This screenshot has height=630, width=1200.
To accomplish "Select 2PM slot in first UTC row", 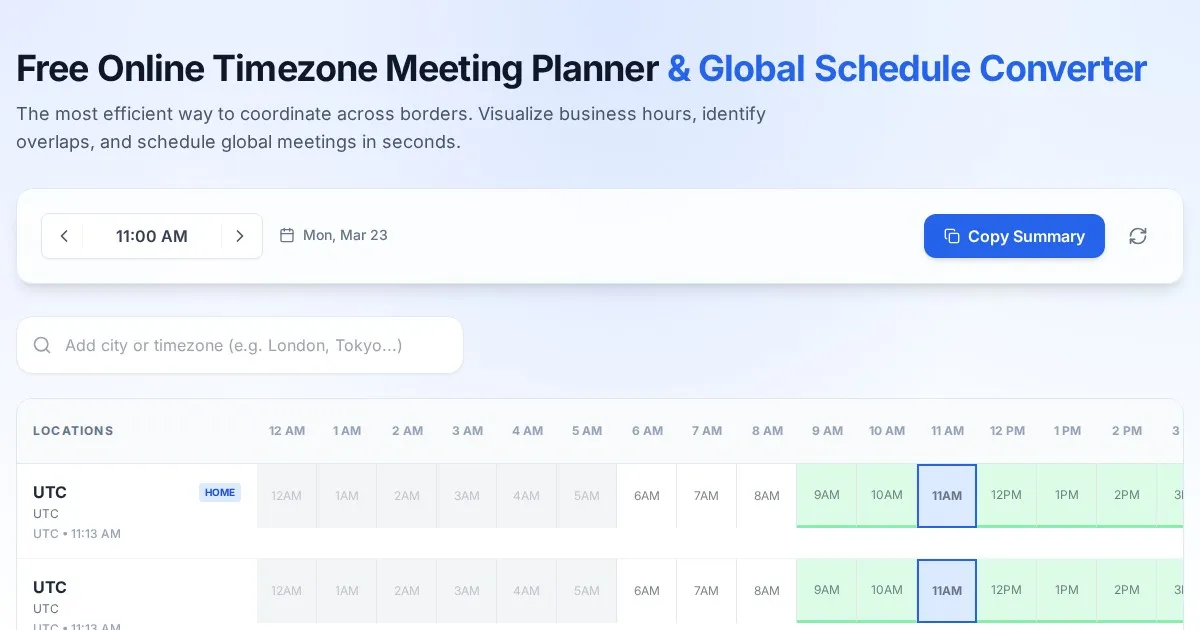I will 1127,495.
